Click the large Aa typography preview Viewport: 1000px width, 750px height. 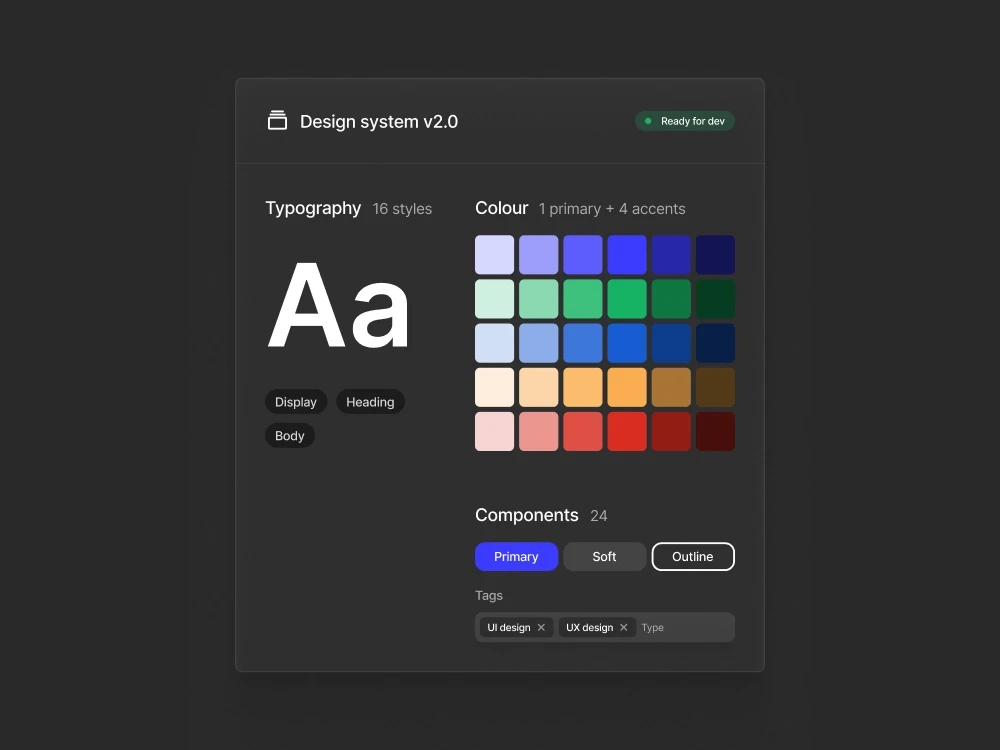pos(339,305)
